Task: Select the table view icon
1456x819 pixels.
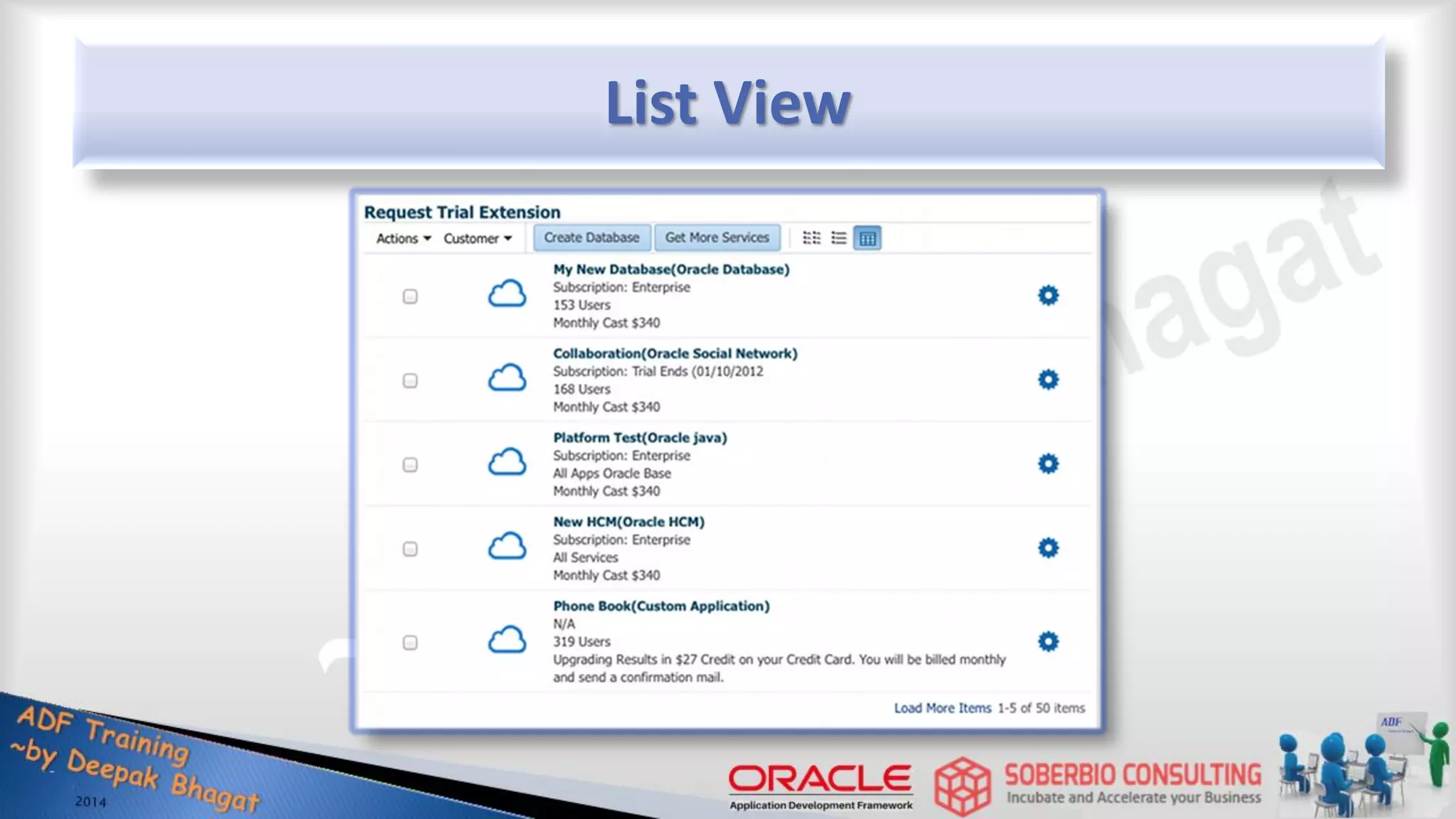Action: pyautogui.click(x=867, y=238)
